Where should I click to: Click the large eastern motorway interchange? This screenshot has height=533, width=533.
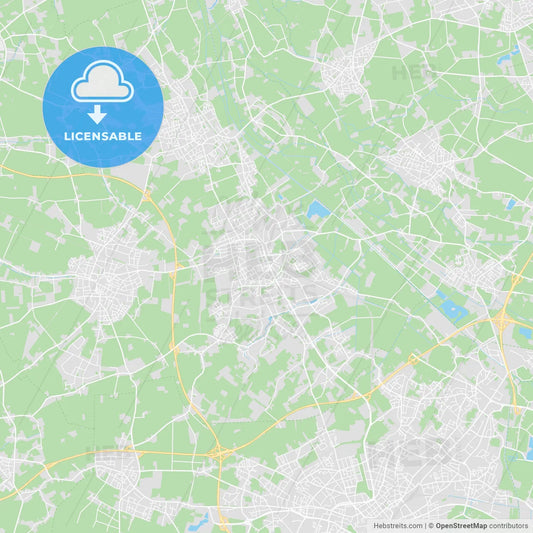(x=502, y=320)
